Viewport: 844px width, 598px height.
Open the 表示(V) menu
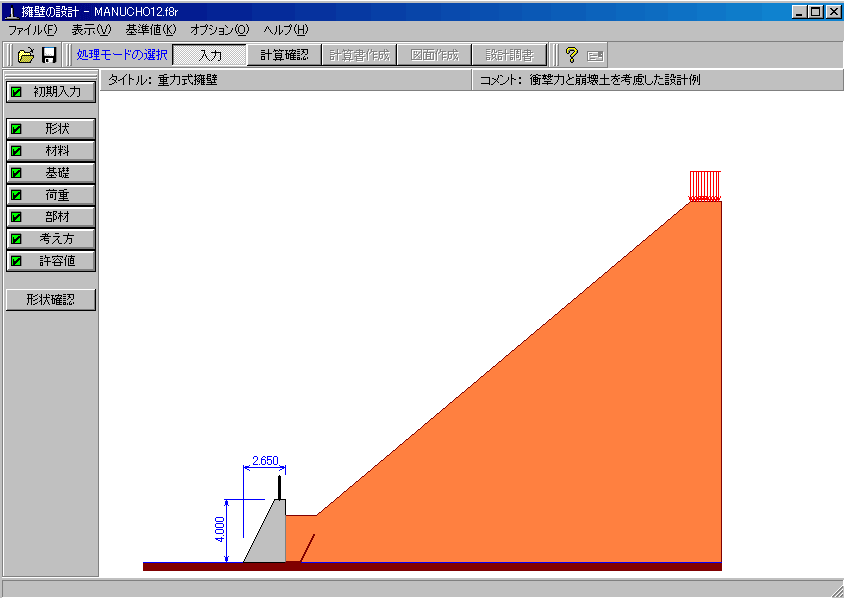(x=91, y=30)
